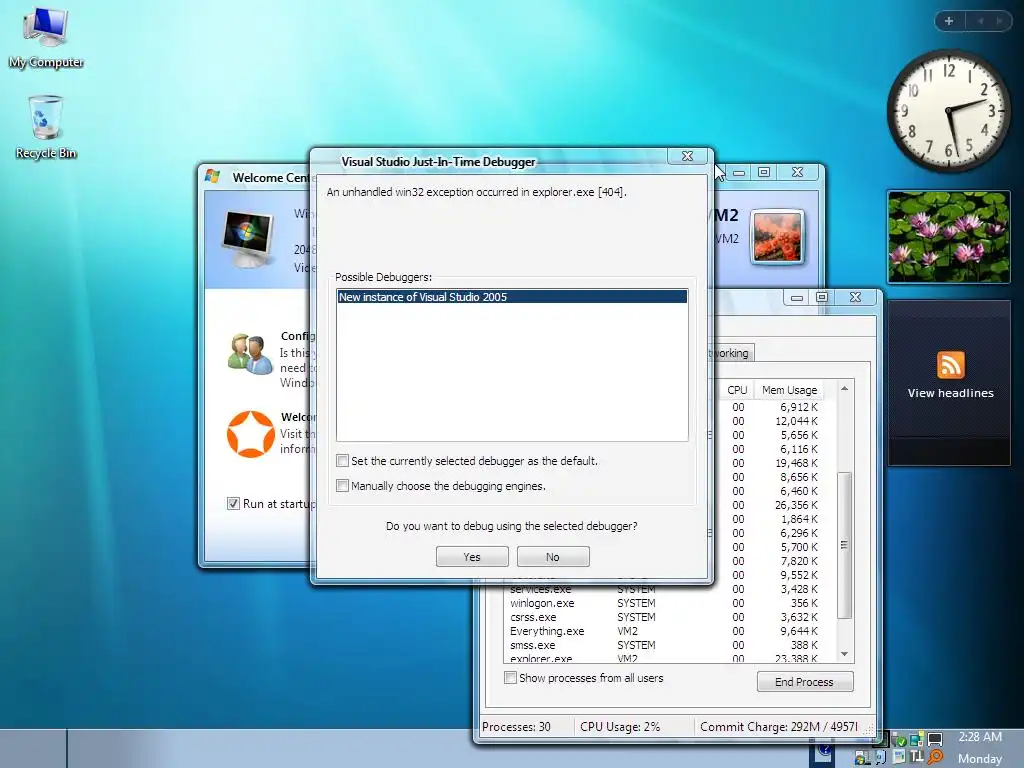The height and width of the screenshot is (768, 1024).
Task: Maximize the Task Manager window
Action: pyautogui.click(x=822, y=298)
